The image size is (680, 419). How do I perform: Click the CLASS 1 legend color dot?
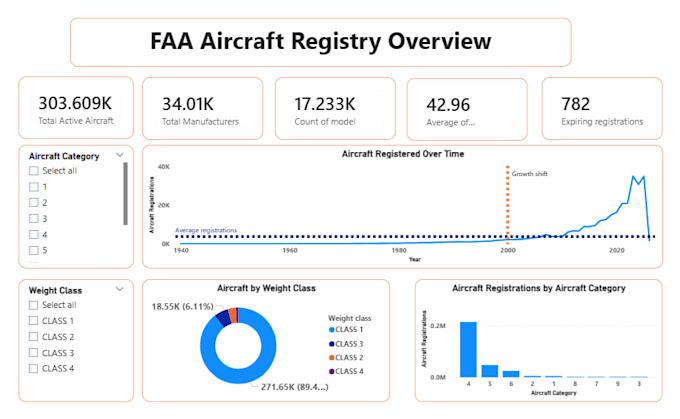332,330
